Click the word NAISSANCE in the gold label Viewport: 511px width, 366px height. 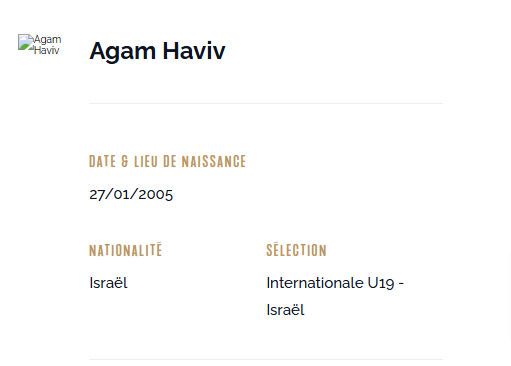(x=214, y=161)
